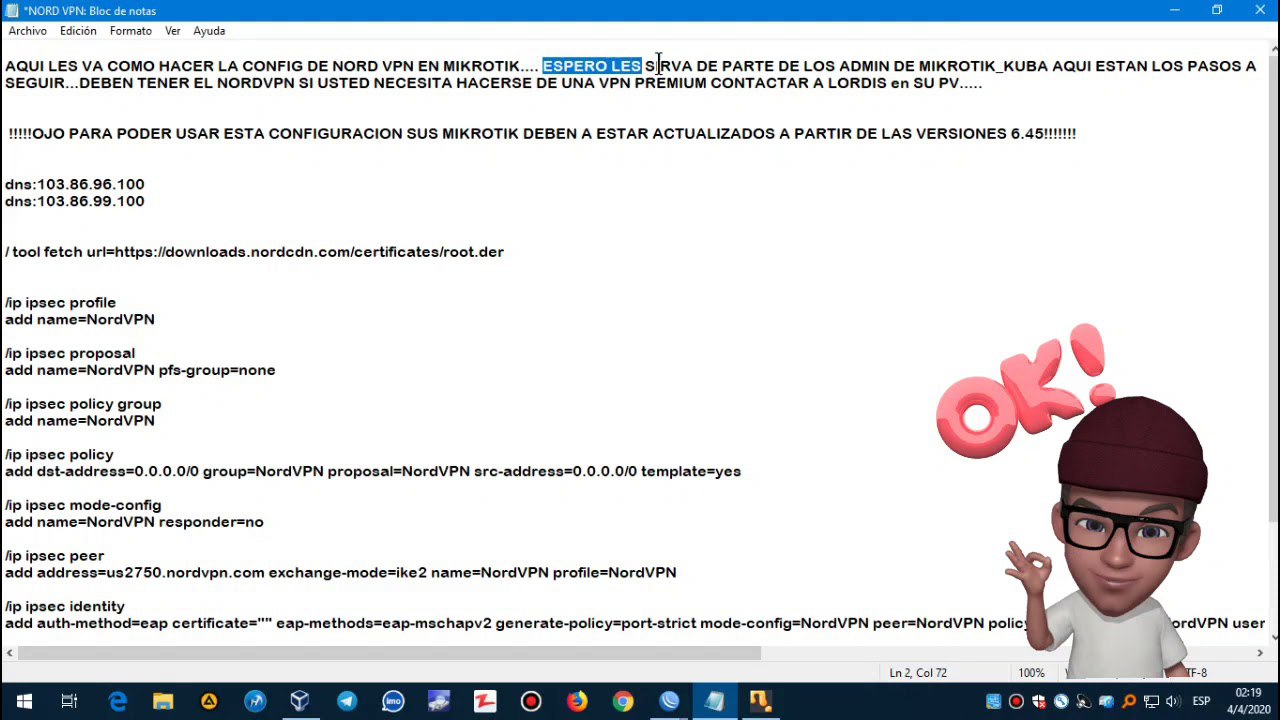1280x720 pixels.
Task: Click the line dns:103.86.96.100
Action: pos(75,184)
